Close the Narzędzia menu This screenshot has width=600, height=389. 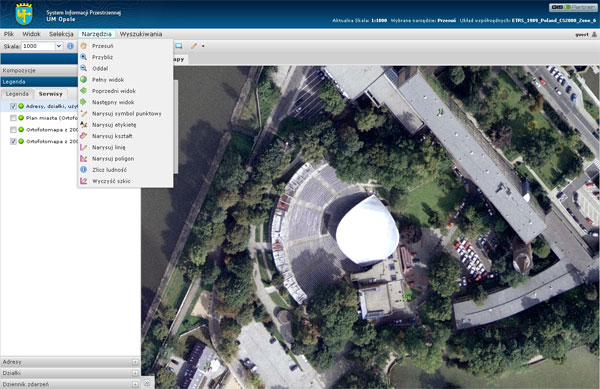[96, 34]
